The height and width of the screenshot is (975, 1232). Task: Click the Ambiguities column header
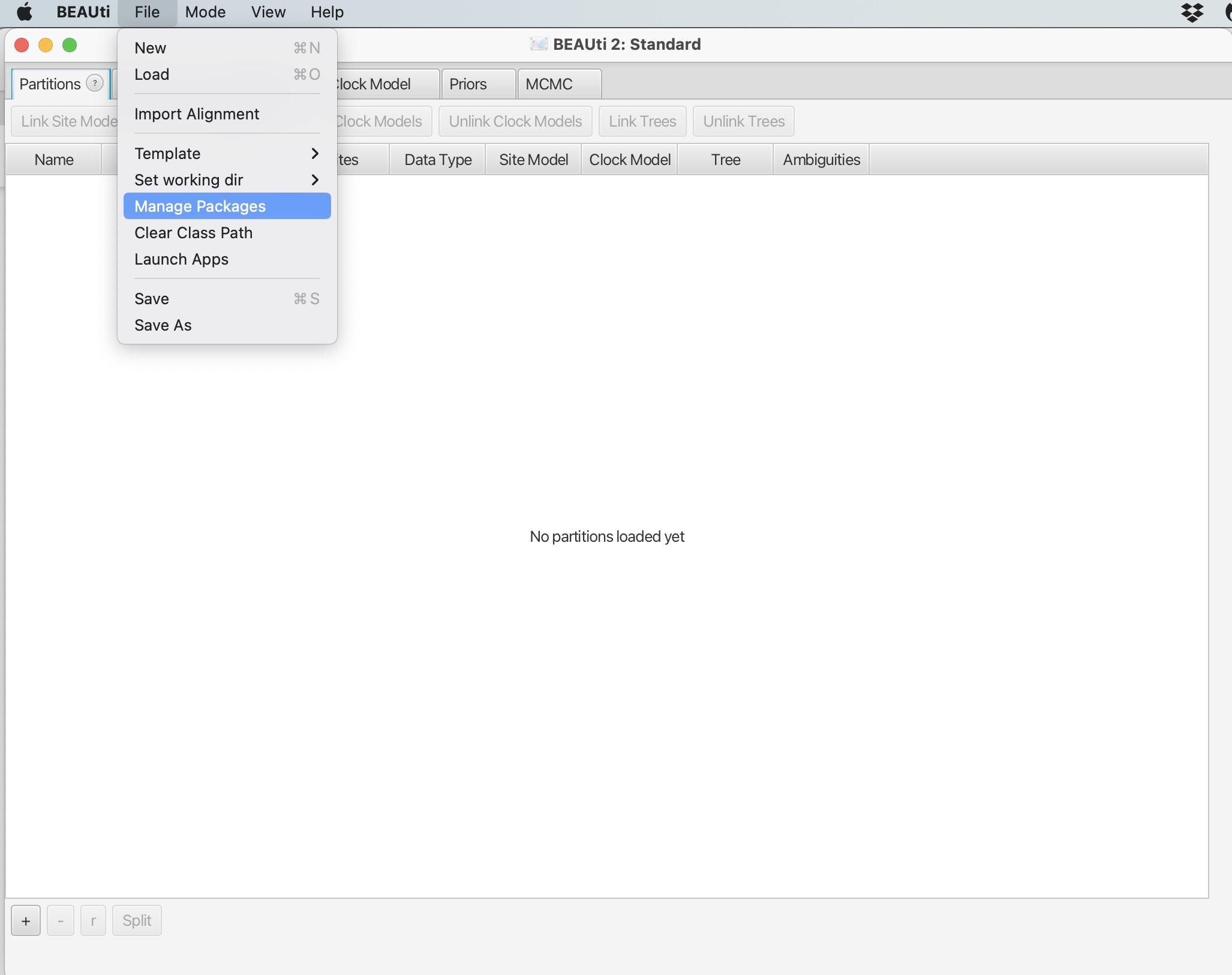tap(821, 160)
